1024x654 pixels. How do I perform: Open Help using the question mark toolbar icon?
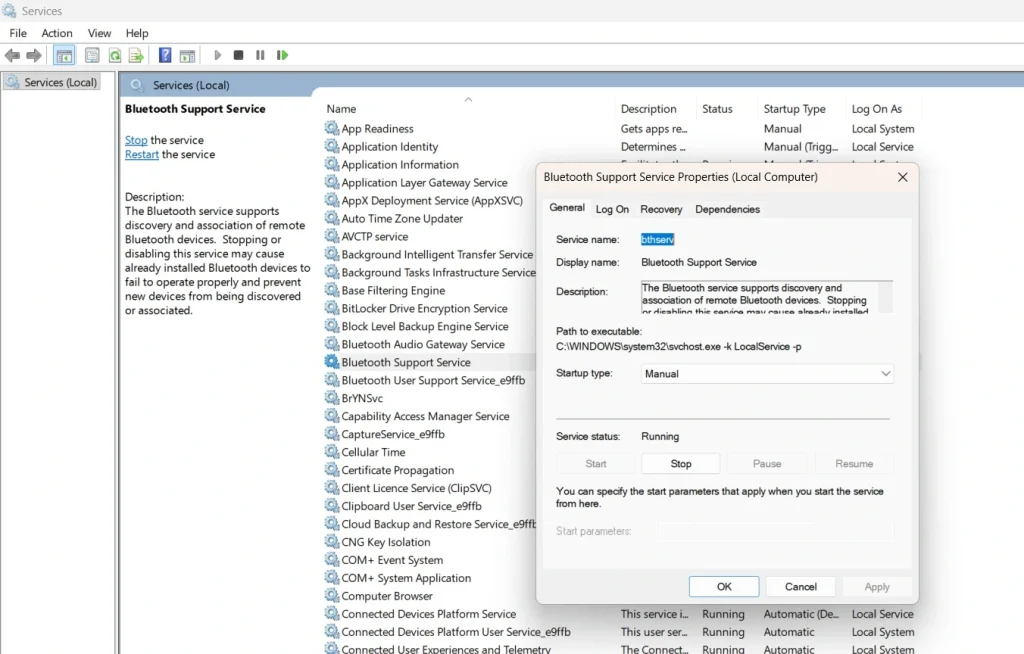[165, 55]
